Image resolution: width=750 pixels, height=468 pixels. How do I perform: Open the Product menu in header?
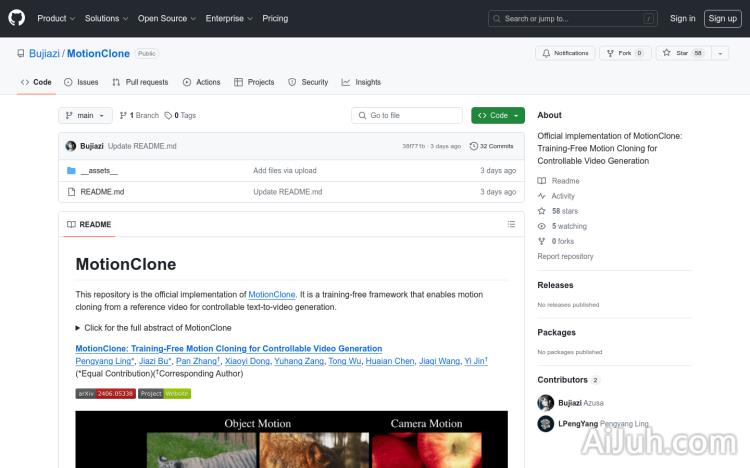tap(55, 18)
